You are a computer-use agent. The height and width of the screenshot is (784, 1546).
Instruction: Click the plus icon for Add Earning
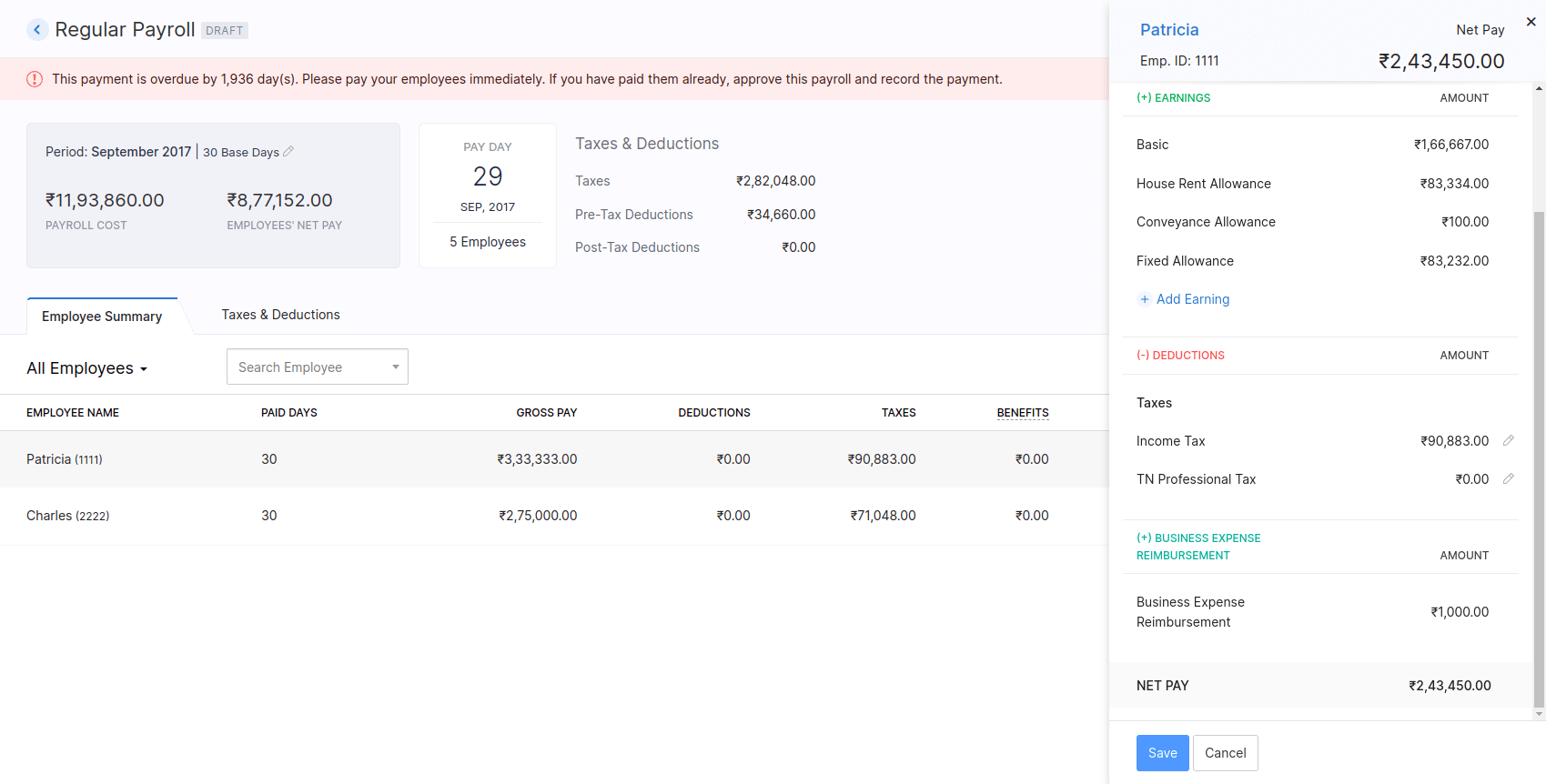click(1145, 299)
